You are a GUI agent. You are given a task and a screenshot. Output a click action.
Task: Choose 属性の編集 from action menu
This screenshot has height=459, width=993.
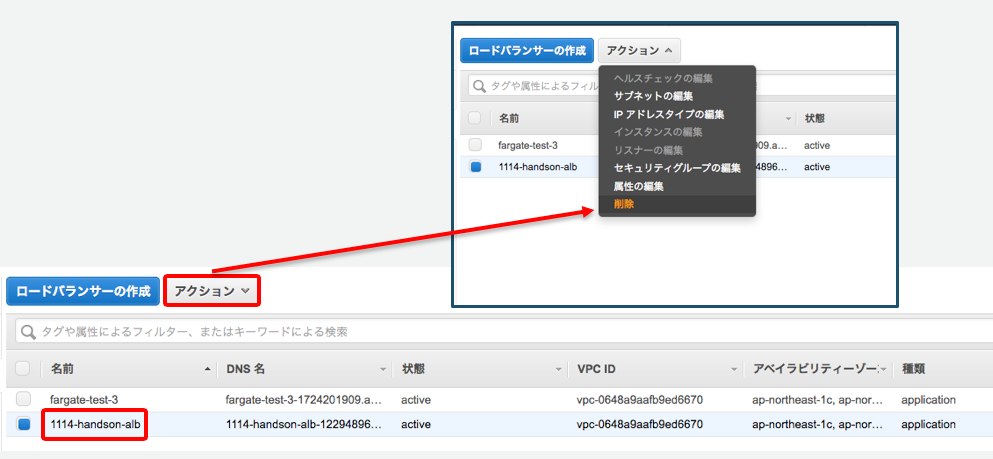[638, 186]
